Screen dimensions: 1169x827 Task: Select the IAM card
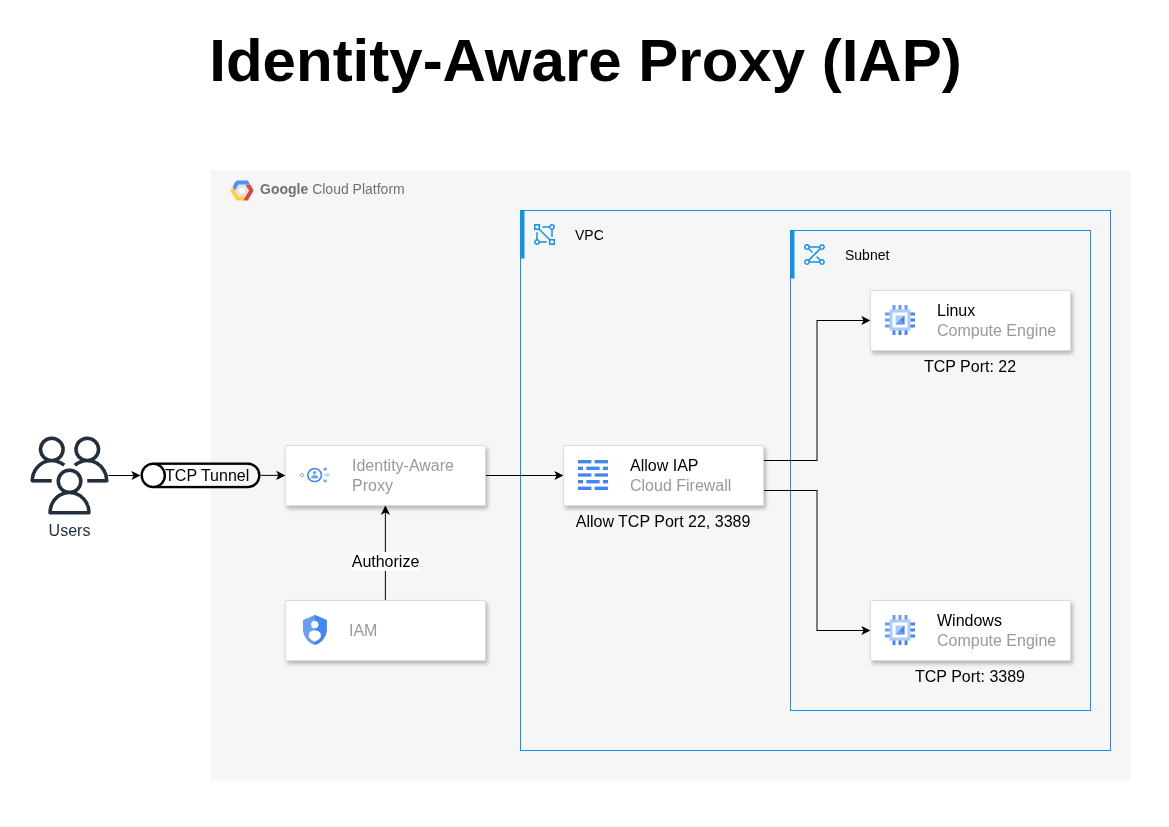point(385,631)
